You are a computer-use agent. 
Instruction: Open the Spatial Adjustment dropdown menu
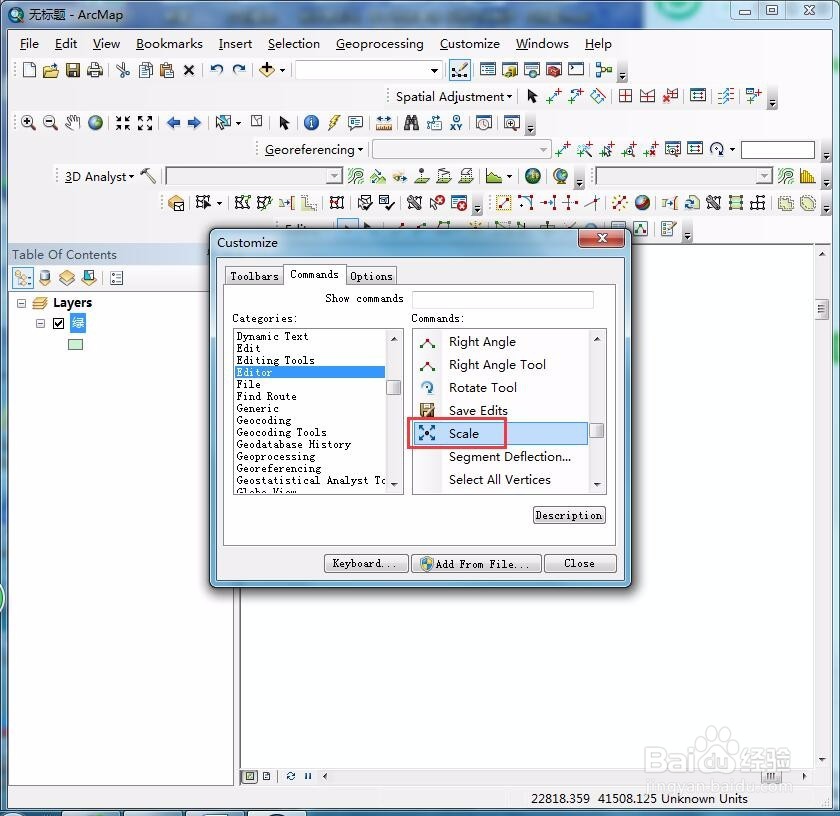[x=453, y=96]
